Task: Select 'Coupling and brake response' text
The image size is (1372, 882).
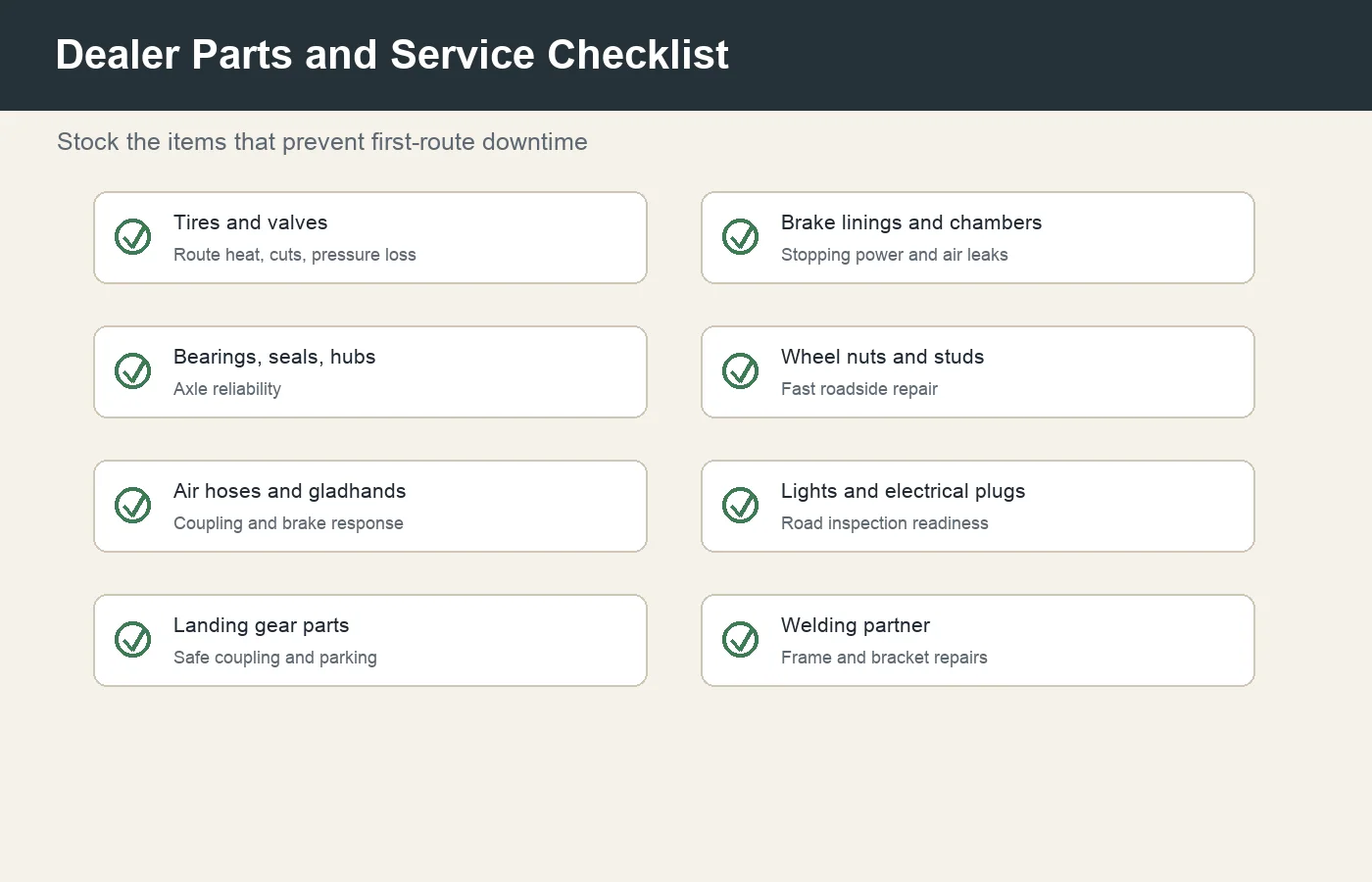Action: tap(288, 523)
